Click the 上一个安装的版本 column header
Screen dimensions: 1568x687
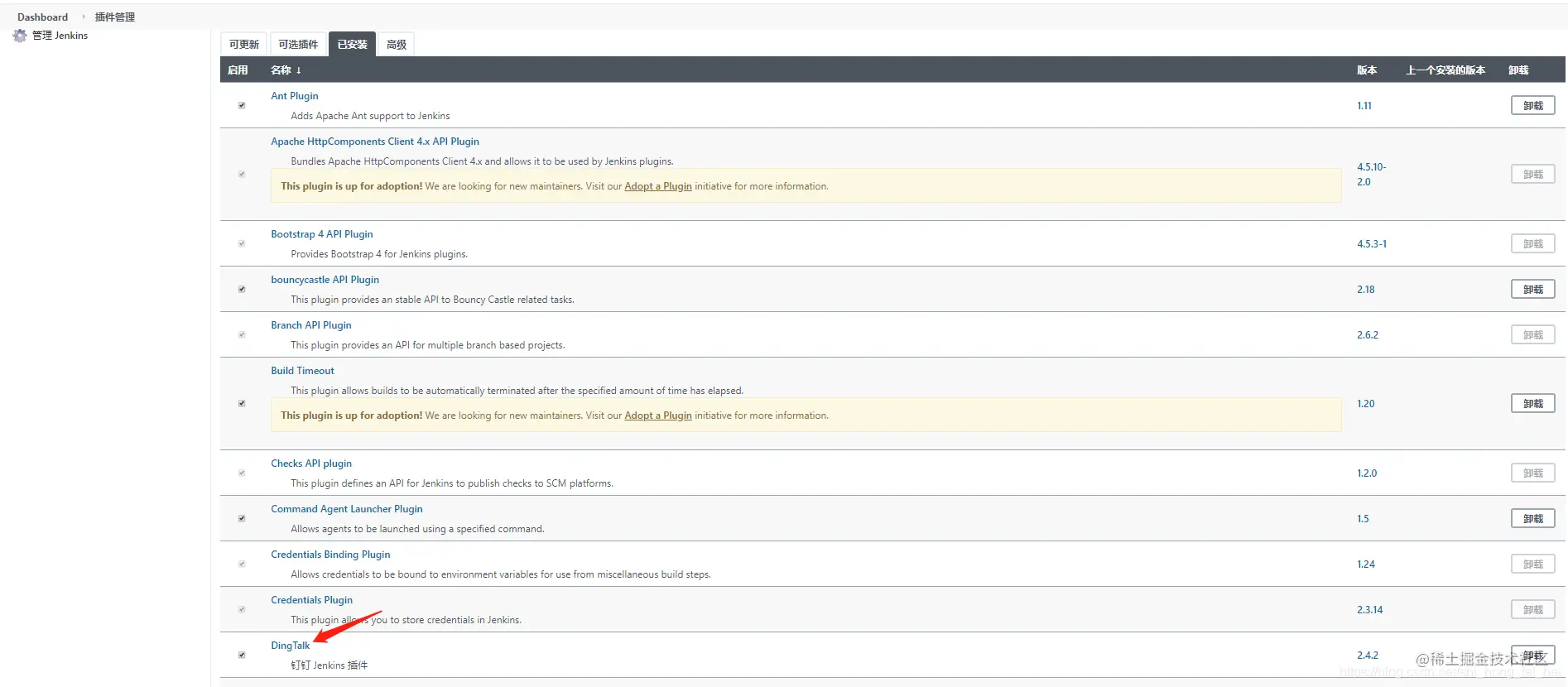[x=1445, y=70]
